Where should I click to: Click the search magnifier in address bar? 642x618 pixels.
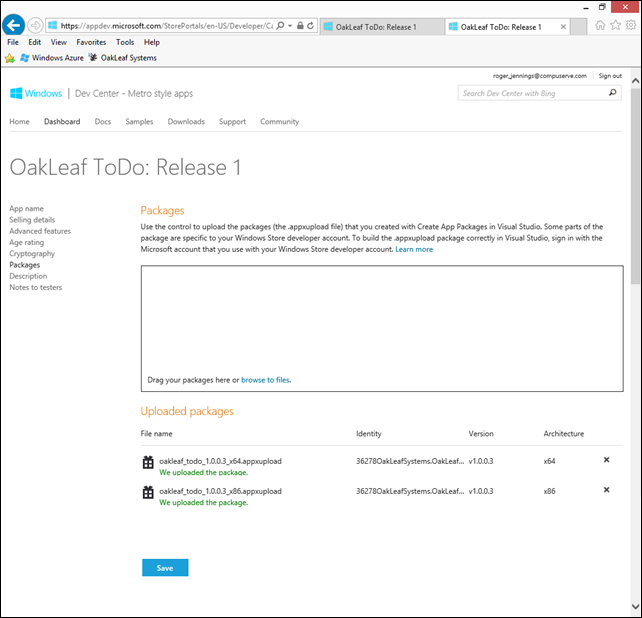(x=280, y=25)
